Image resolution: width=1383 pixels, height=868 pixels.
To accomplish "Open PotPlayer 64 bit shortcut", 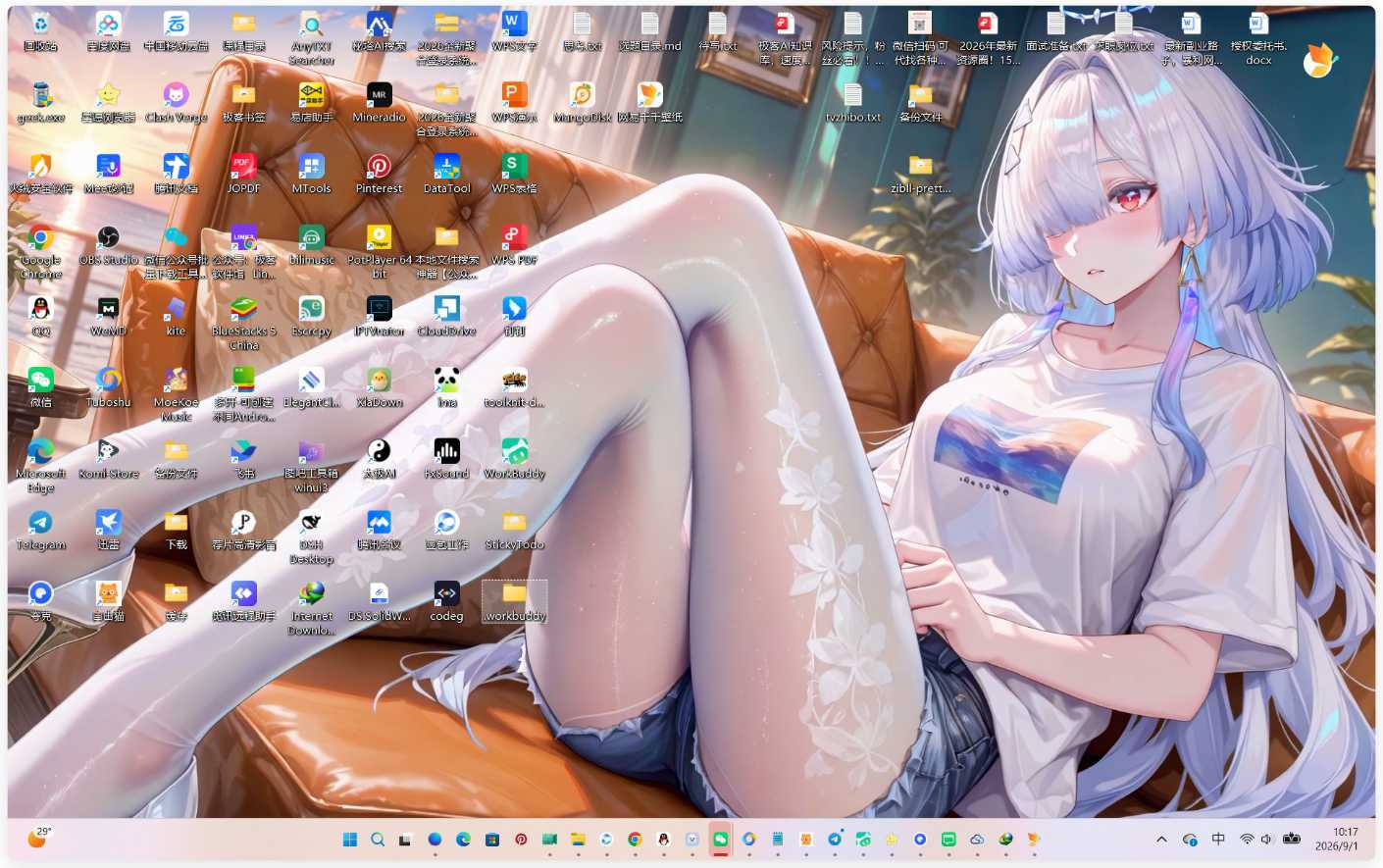I will 379,252.
